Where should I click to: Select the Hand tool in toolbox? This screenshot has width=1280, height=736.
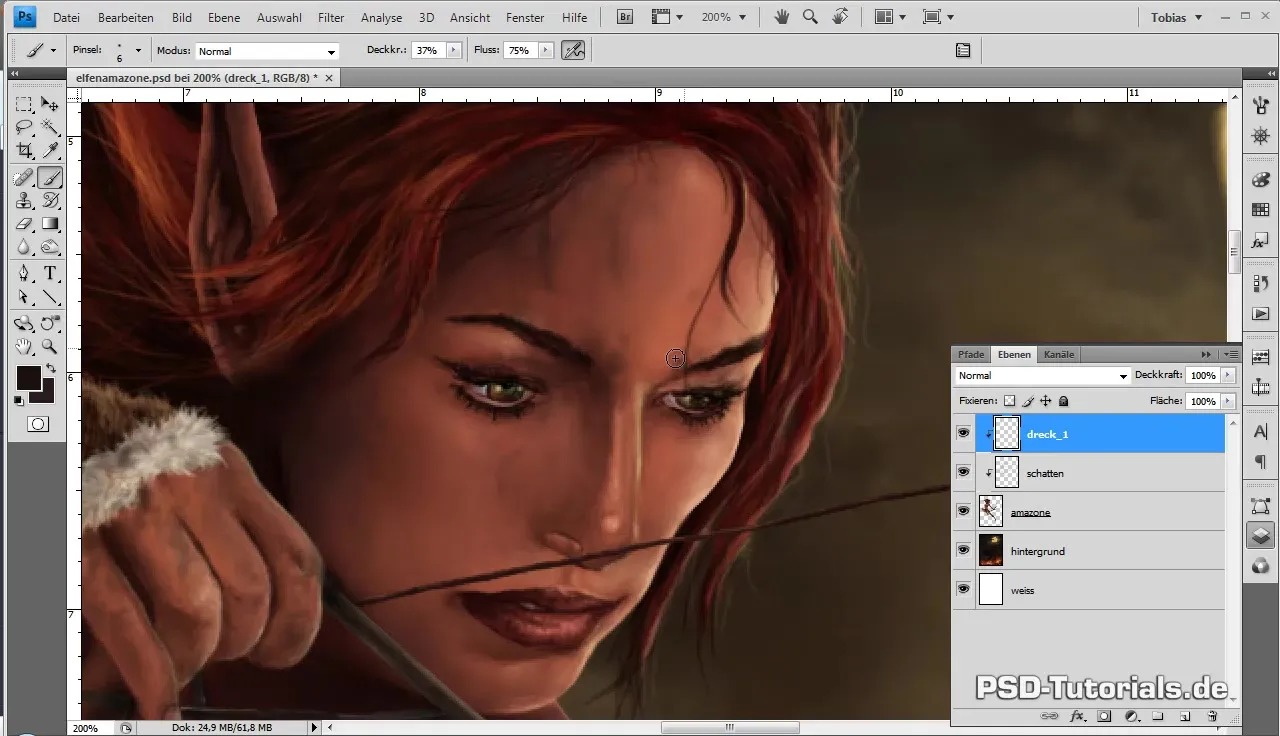[x=24, y=347]
